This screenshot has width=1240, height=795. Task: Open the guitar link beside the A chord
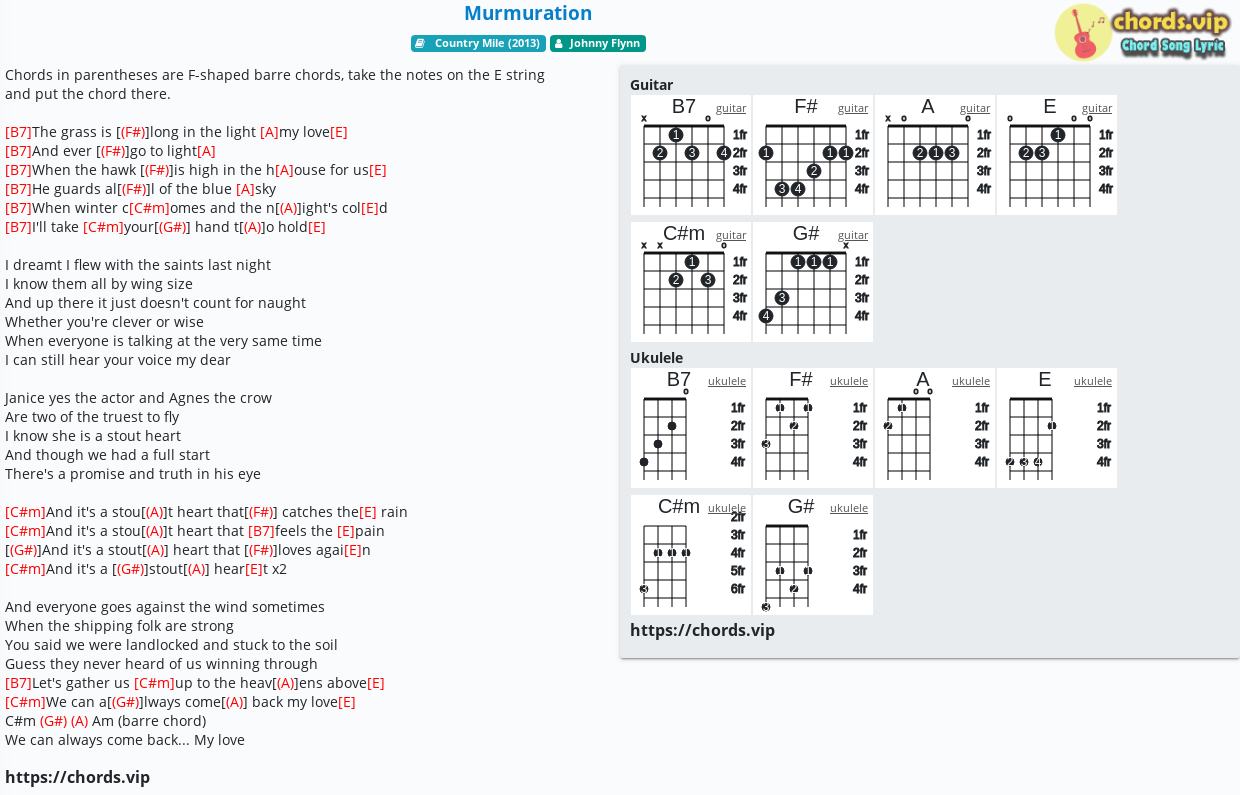click(975, 108)
